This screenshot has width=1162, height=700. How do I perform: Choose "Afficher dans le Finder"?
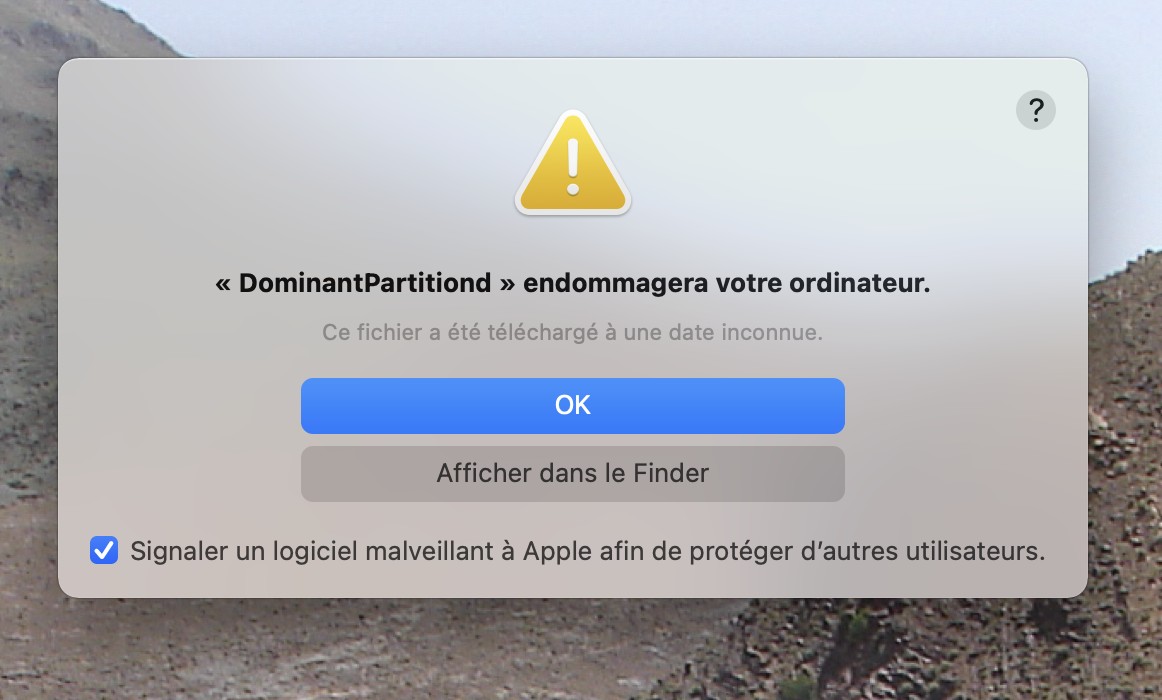[x=572, y=473]
